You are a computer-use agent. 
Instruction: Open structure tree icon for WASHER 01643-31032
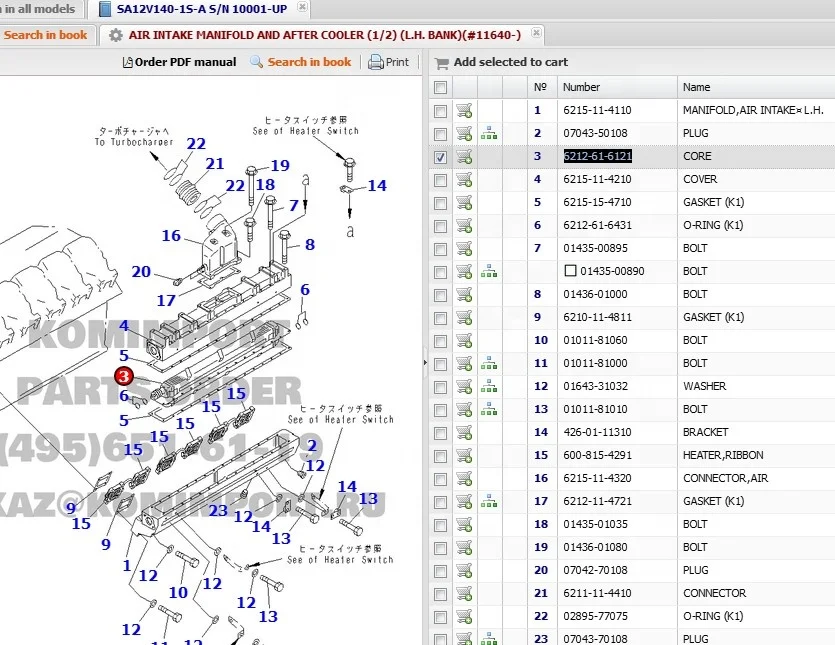point(489,386)
